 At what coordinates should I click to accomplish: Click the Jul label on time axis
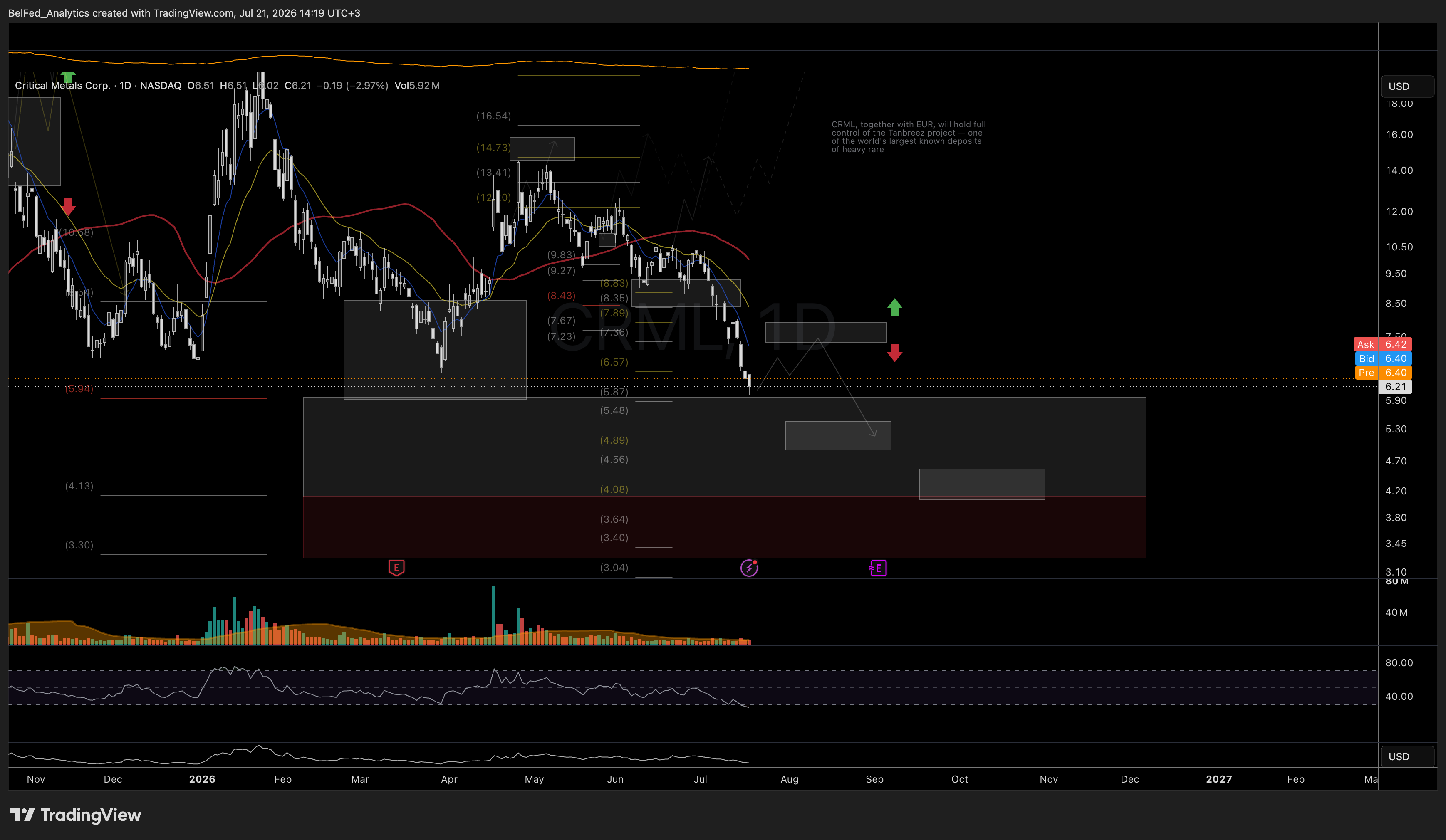[x=700, y=778]
